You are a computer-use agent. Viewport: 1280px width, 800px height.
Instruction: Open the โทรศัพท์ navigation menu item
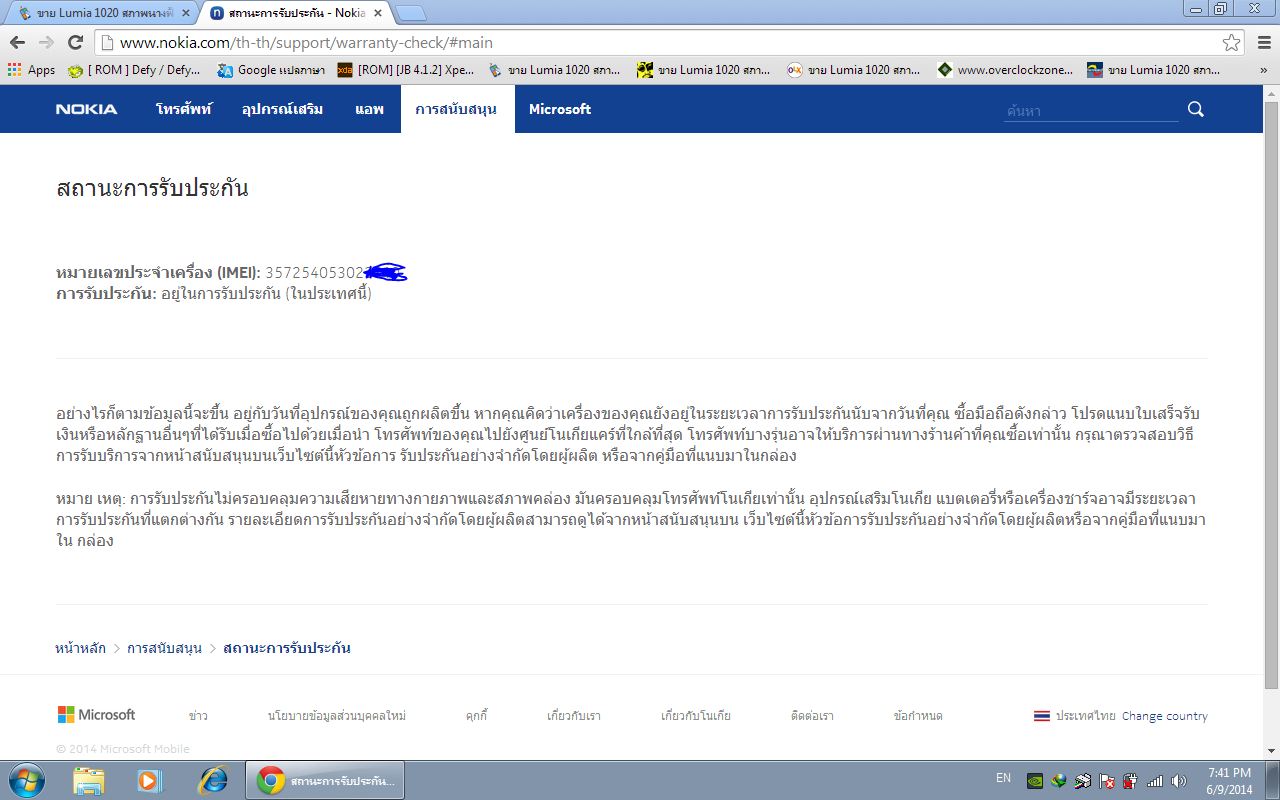point(184,109)
